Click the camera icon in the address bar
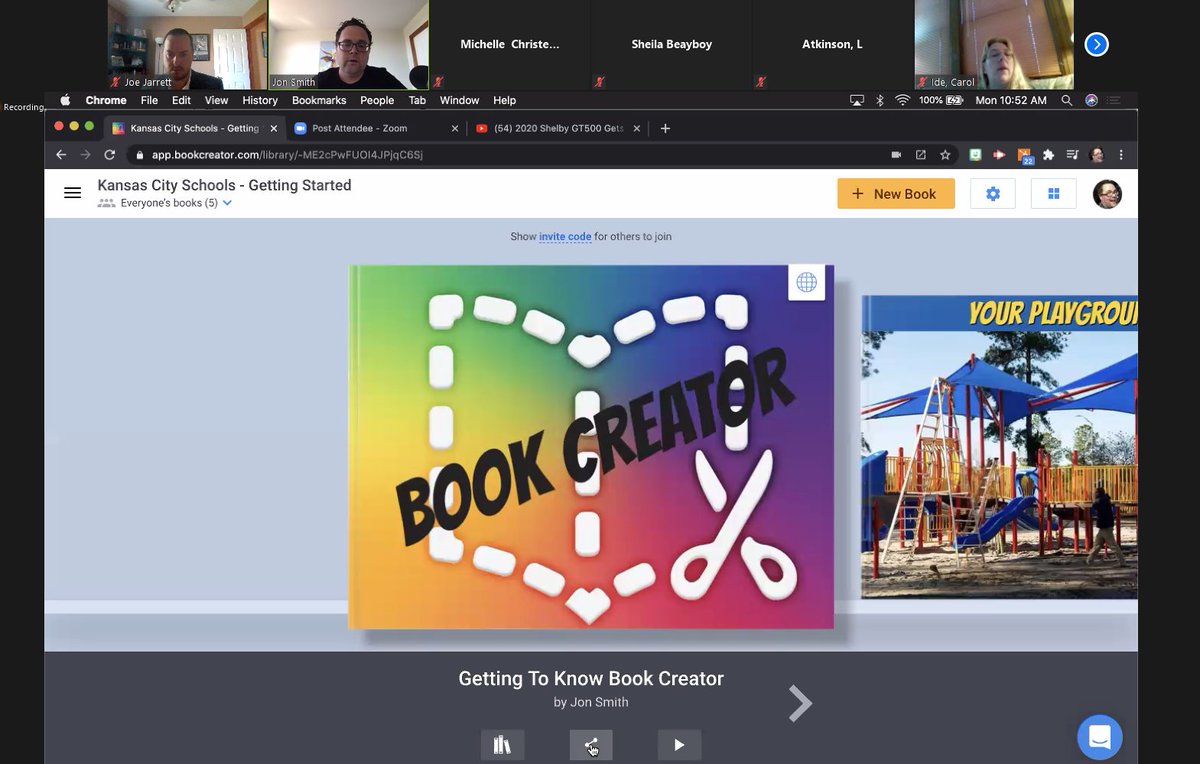Screen dimensions: 1200x764 click(896, 155)
